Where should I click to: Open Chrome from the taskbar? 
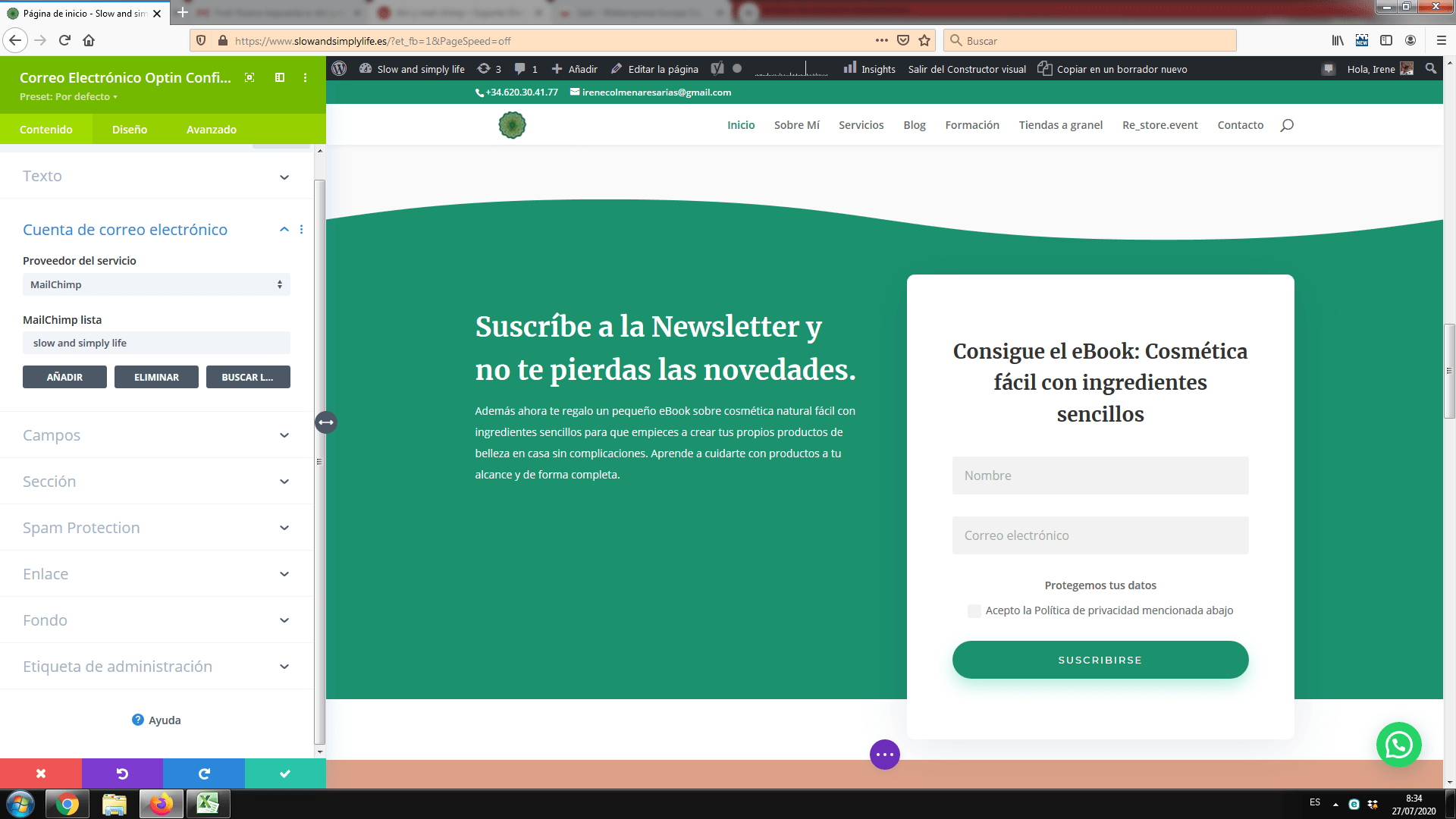click(67, 804)
